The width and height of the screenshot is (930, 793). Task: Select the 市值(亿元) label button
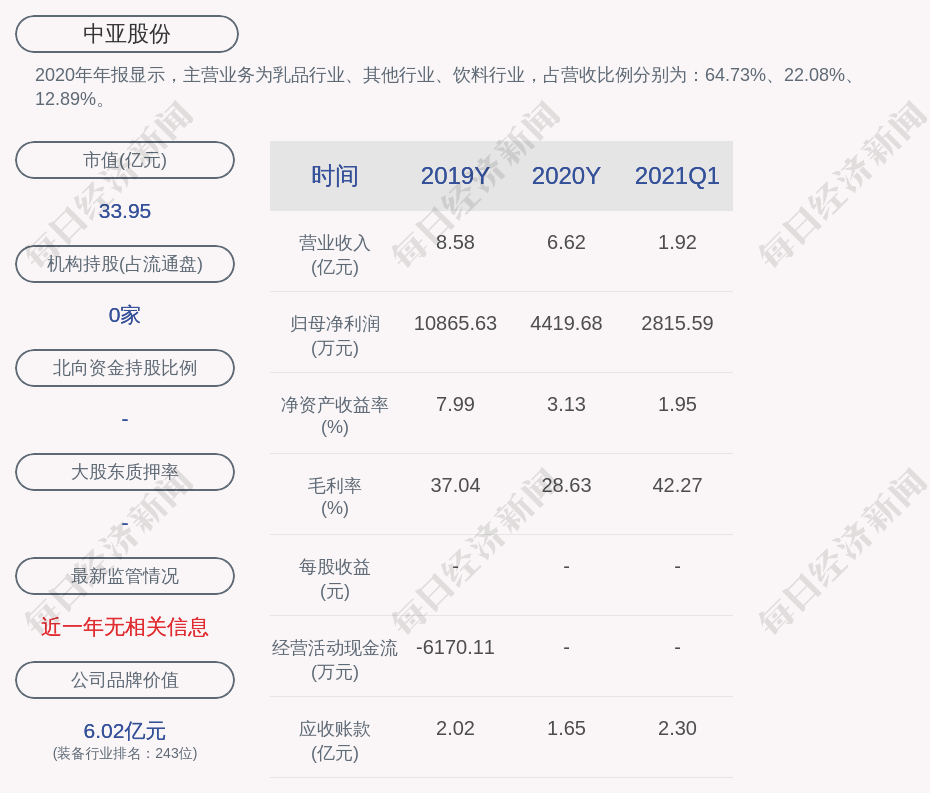pos(125,160)
